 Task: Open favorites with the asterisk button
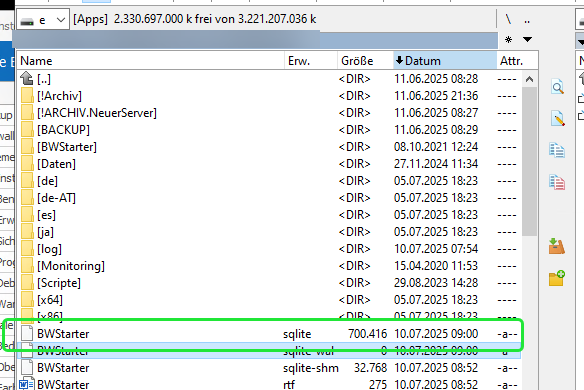(x=508, y=39)
